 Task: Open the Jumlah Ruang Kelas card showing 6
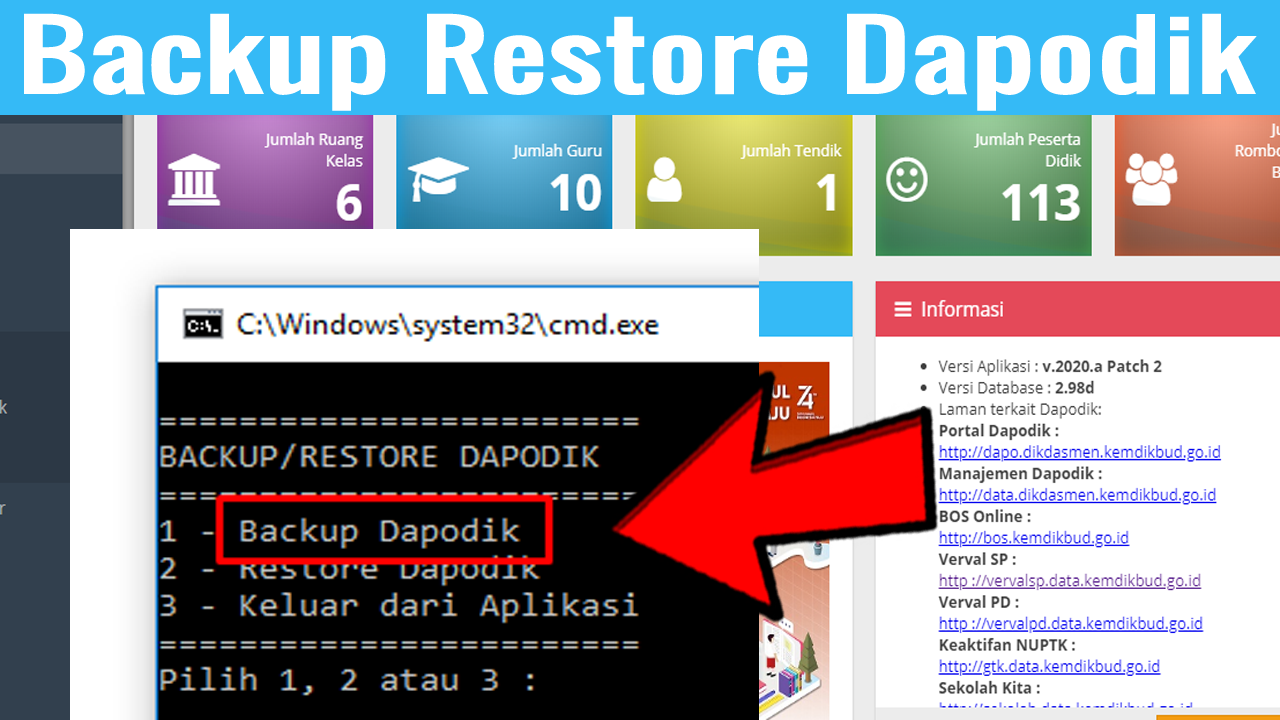(x=265, y=172)
